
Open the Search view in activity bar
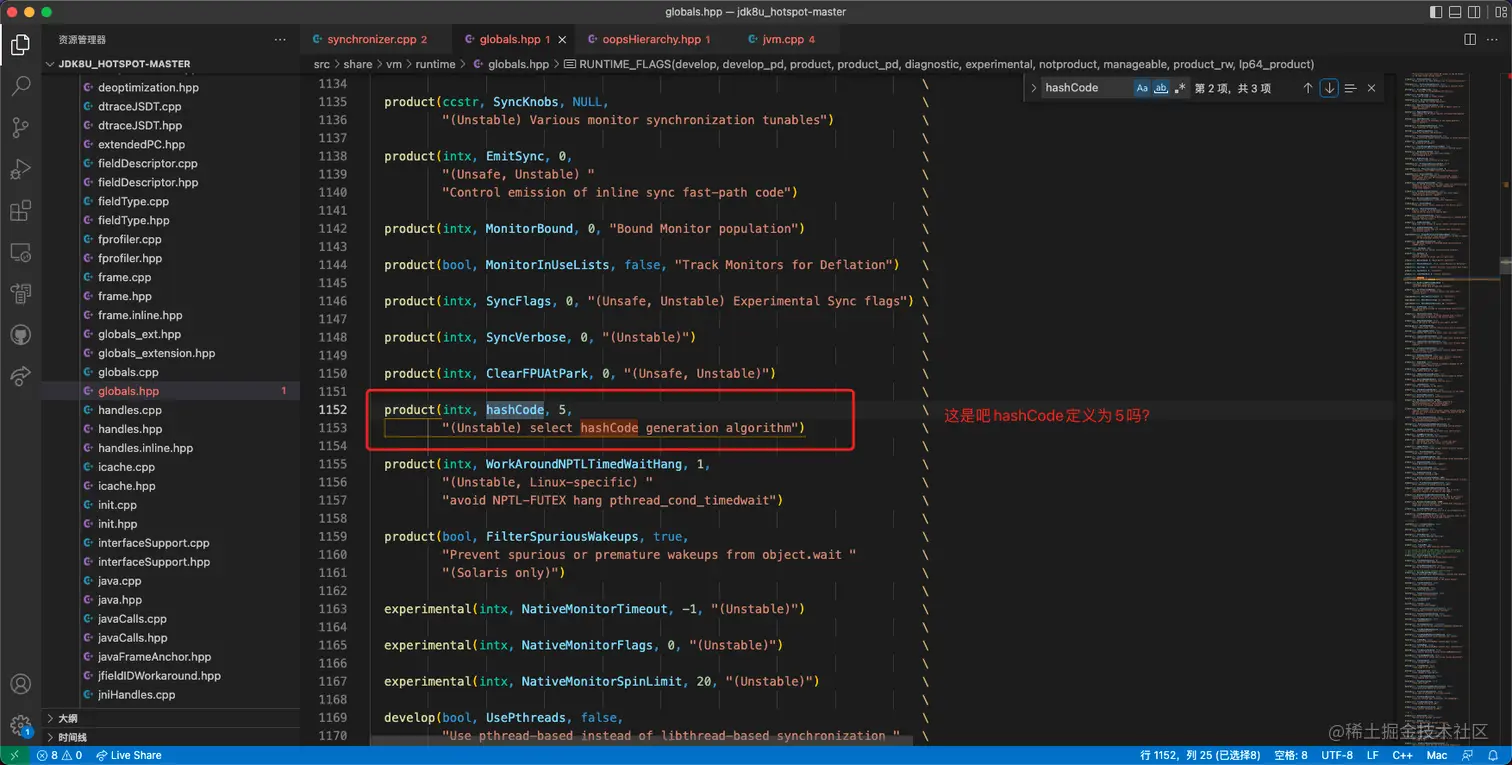pyautogui.click(x=20, y=86)
